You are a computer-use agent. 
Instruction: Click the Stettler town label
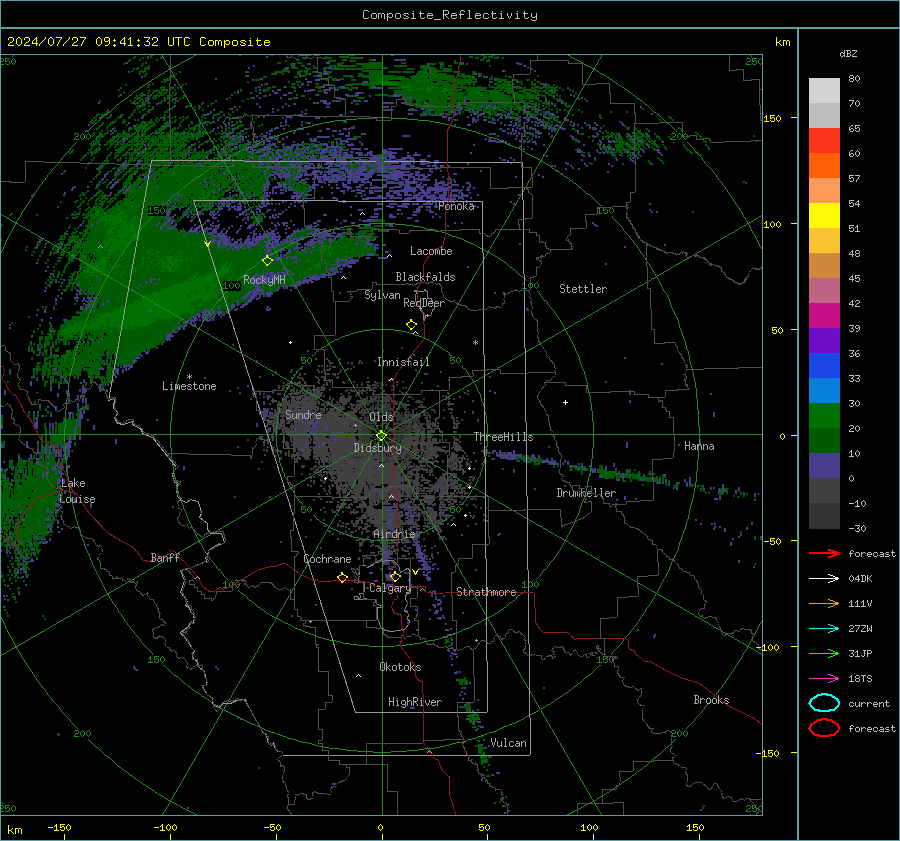pos(583,289)
